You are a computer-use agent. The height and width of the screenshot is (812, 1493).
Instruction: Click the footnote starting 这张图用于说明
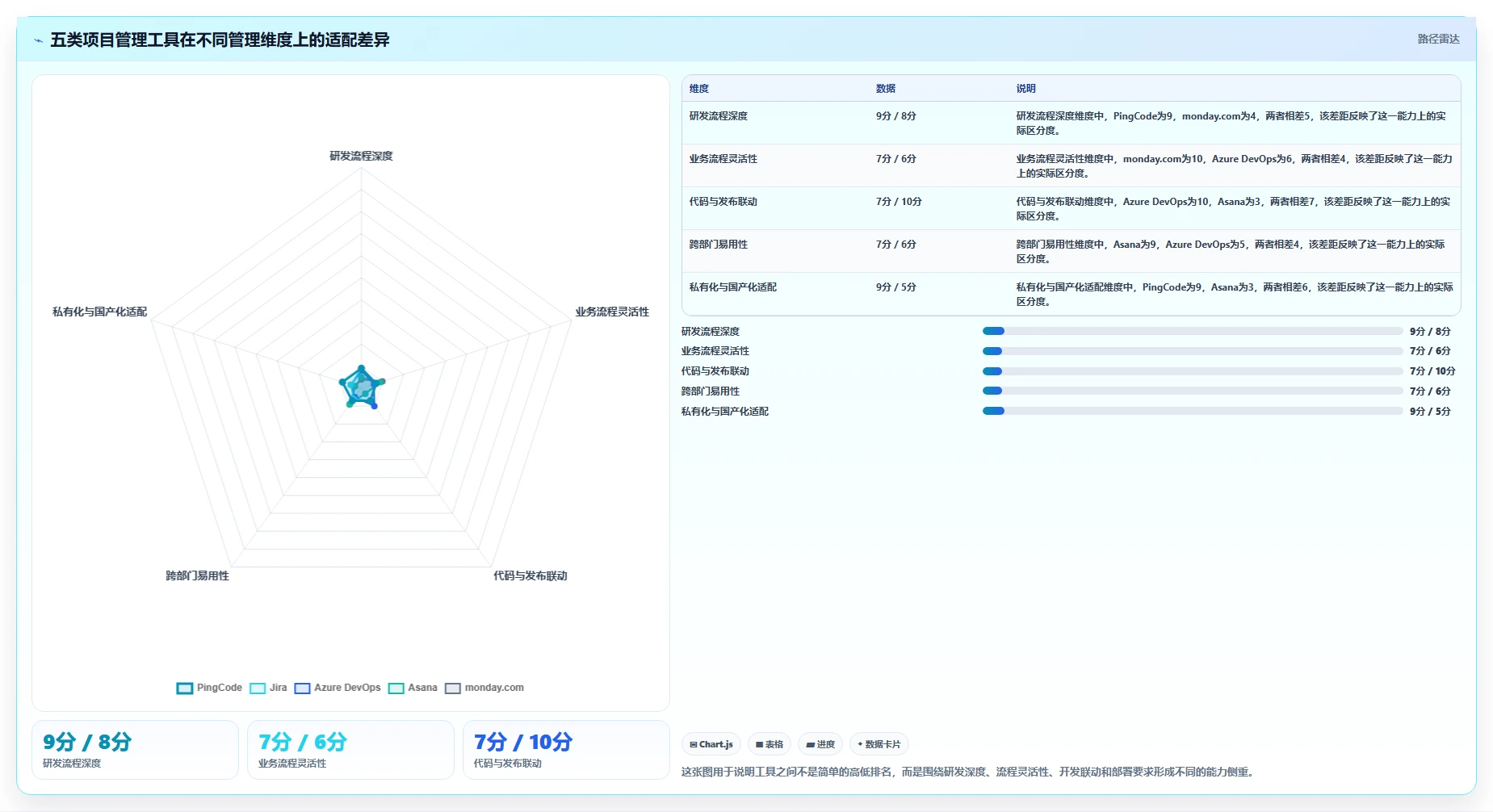(969, 772)
